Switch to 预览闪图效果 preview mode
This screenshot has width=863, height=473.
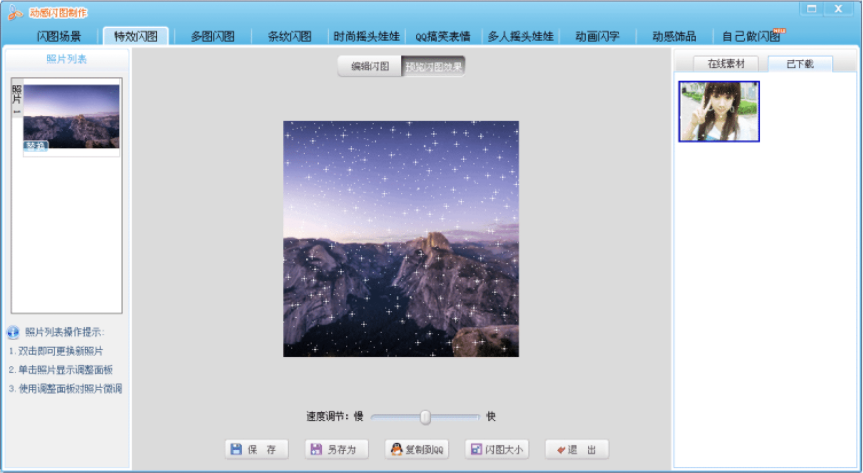pos(433,66)
